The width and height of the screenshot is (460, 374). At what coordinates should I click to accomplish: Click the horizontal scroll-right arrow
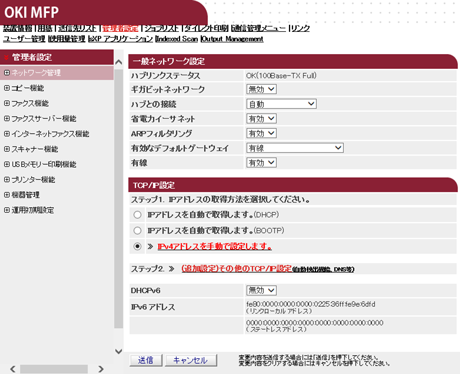click(x=101, y=369)
